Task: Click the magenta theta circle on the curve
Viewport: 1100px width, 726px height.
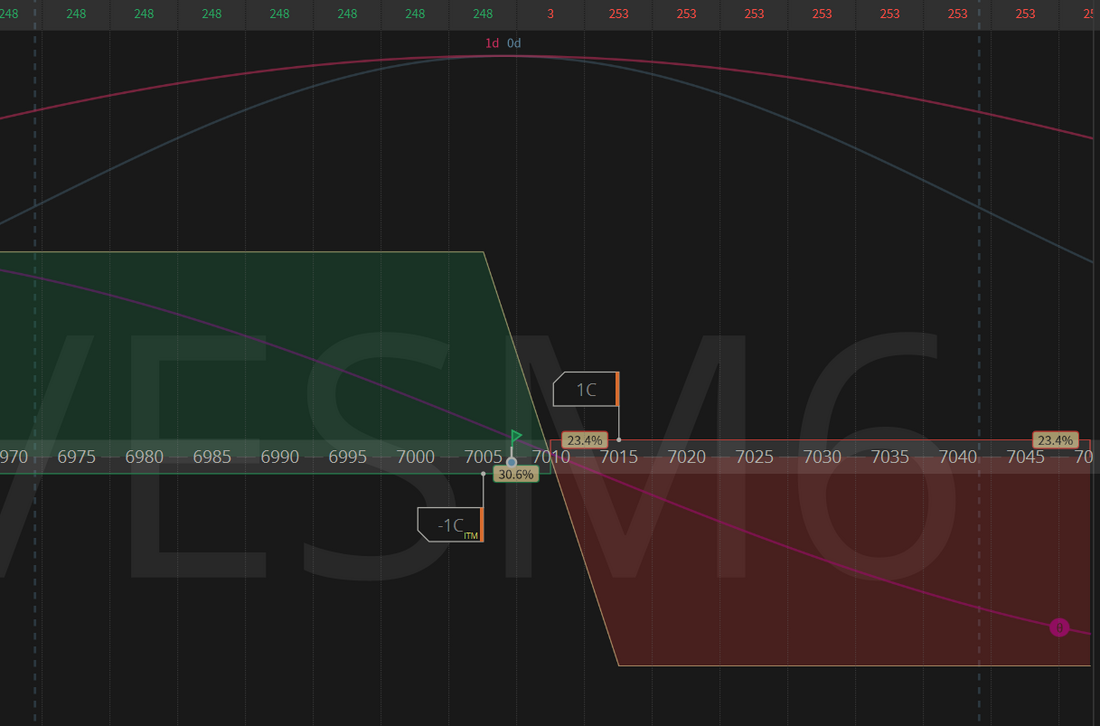Action: [x=1059, y=627]
